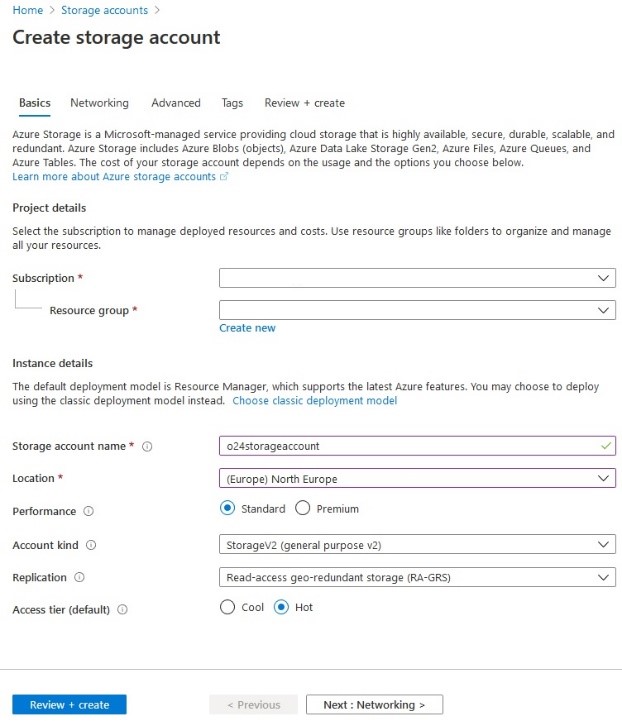Click the Performance info icon
The height and width of the screenshot is (721, 622).
(x=89, y=512)
